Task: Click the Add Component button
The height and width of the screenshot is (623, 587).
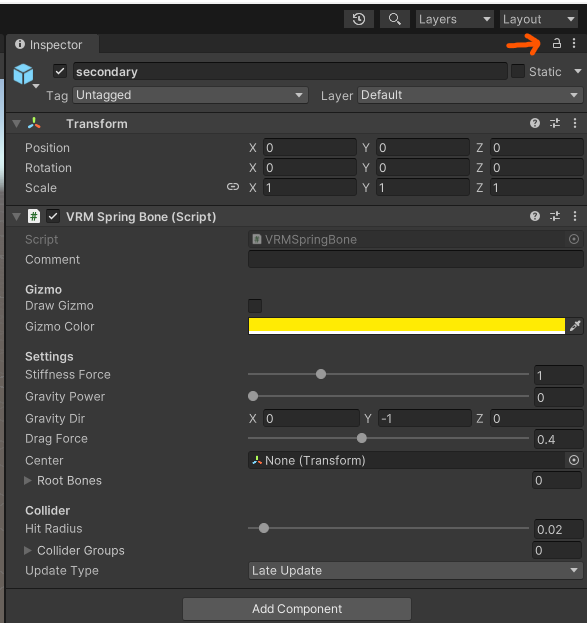Action: pos(297,609)
